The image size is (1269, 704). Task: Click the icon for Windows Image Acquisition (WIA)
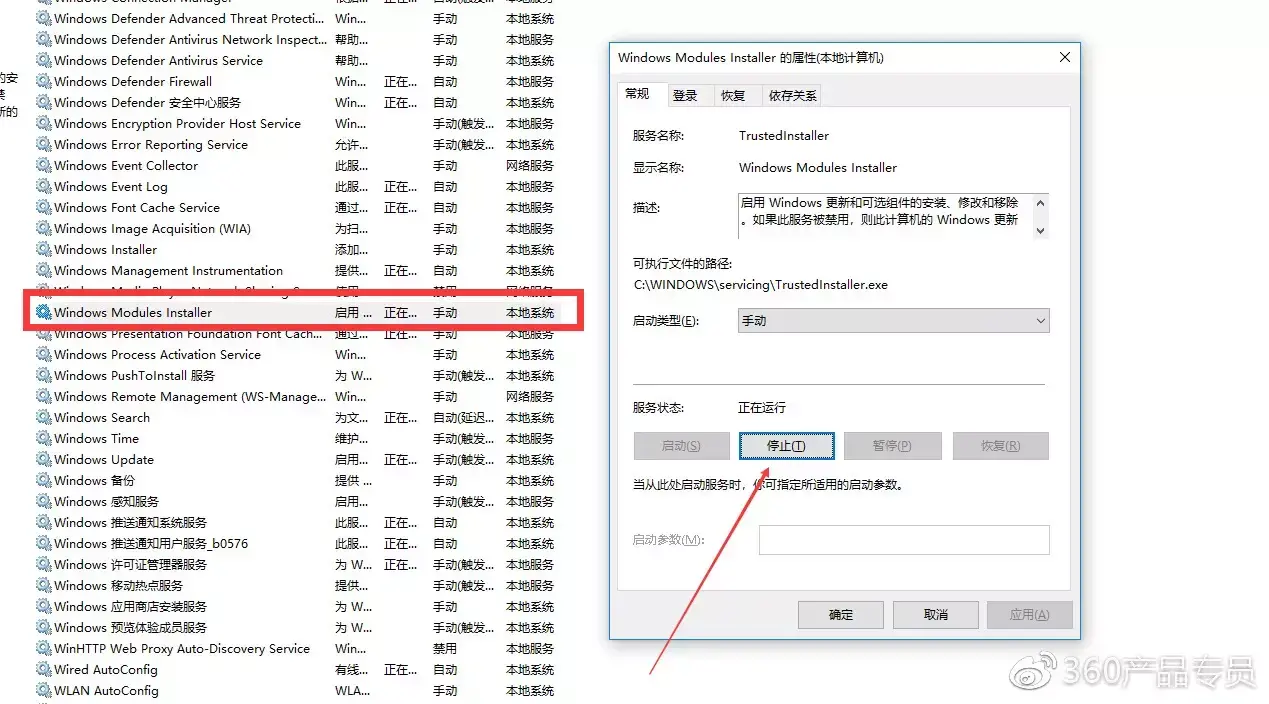coord(44,229)
